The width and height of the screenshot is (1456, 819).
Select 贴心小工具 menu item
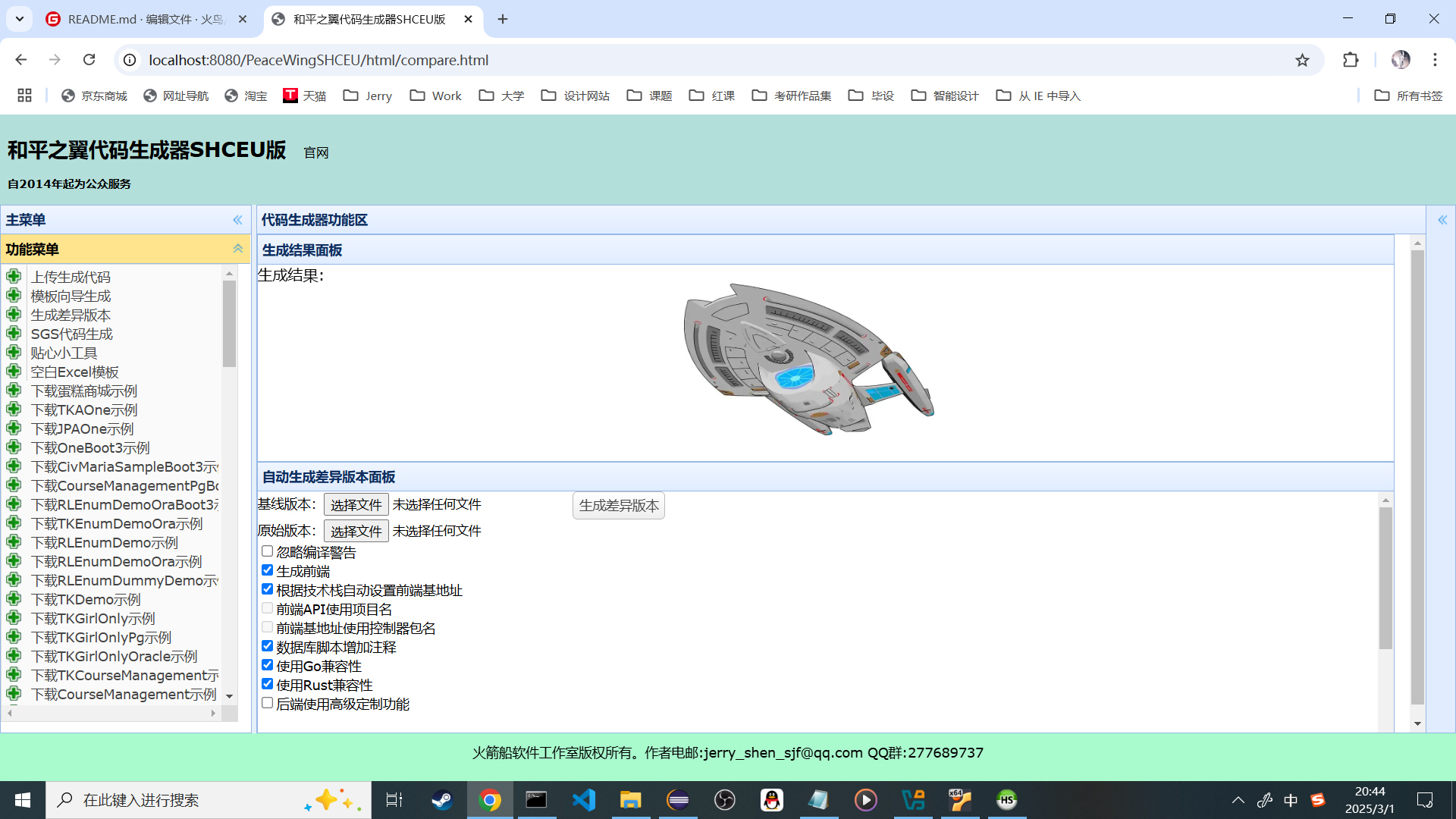64,353
